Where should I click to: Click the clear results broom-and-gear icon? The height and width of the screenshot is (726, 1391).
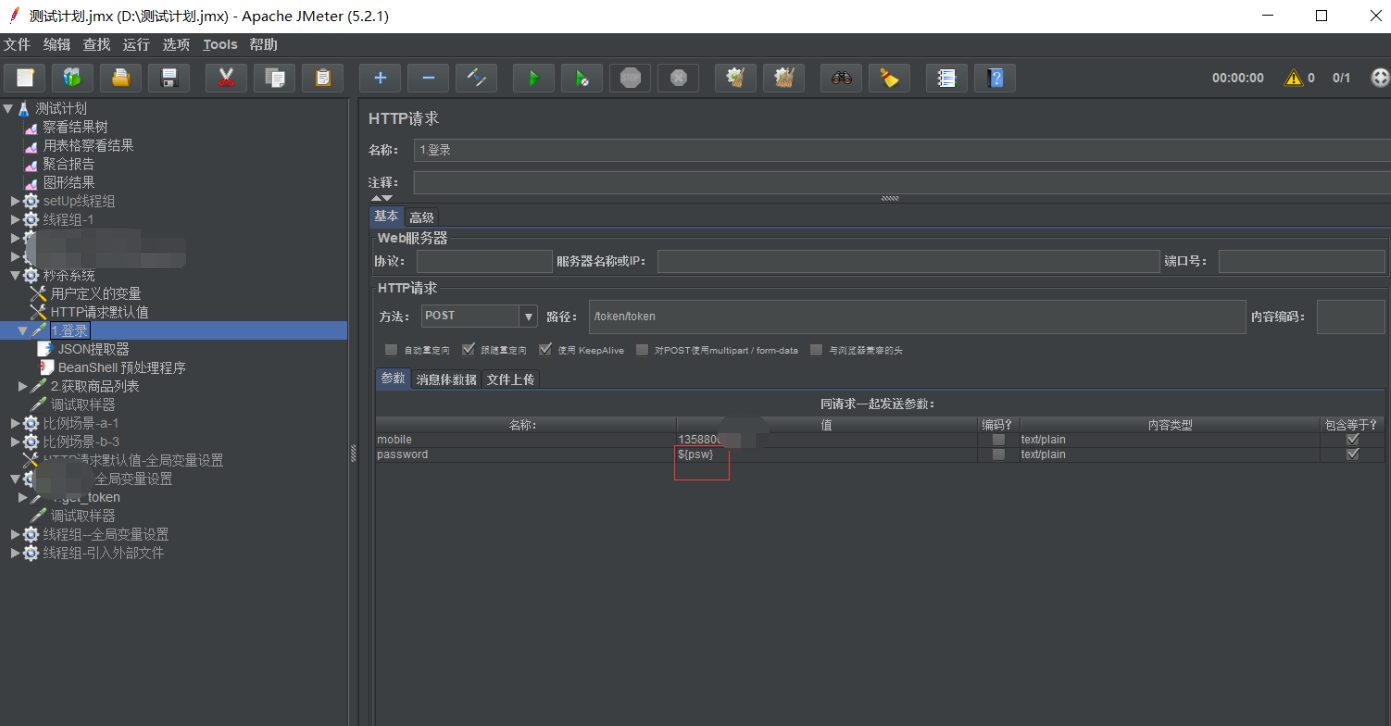(736, 78)
